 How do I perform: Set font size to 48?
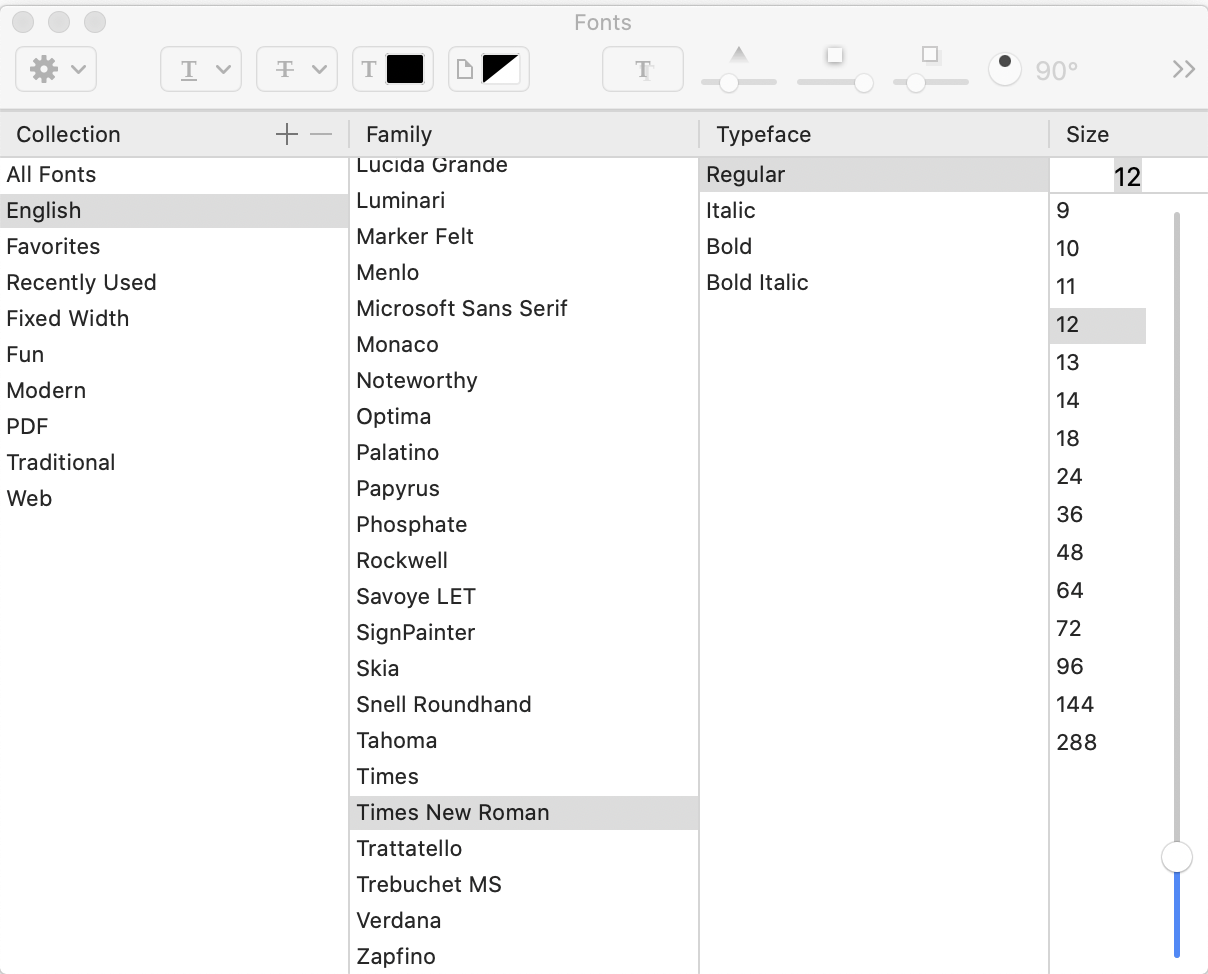tap(1098, 552)
